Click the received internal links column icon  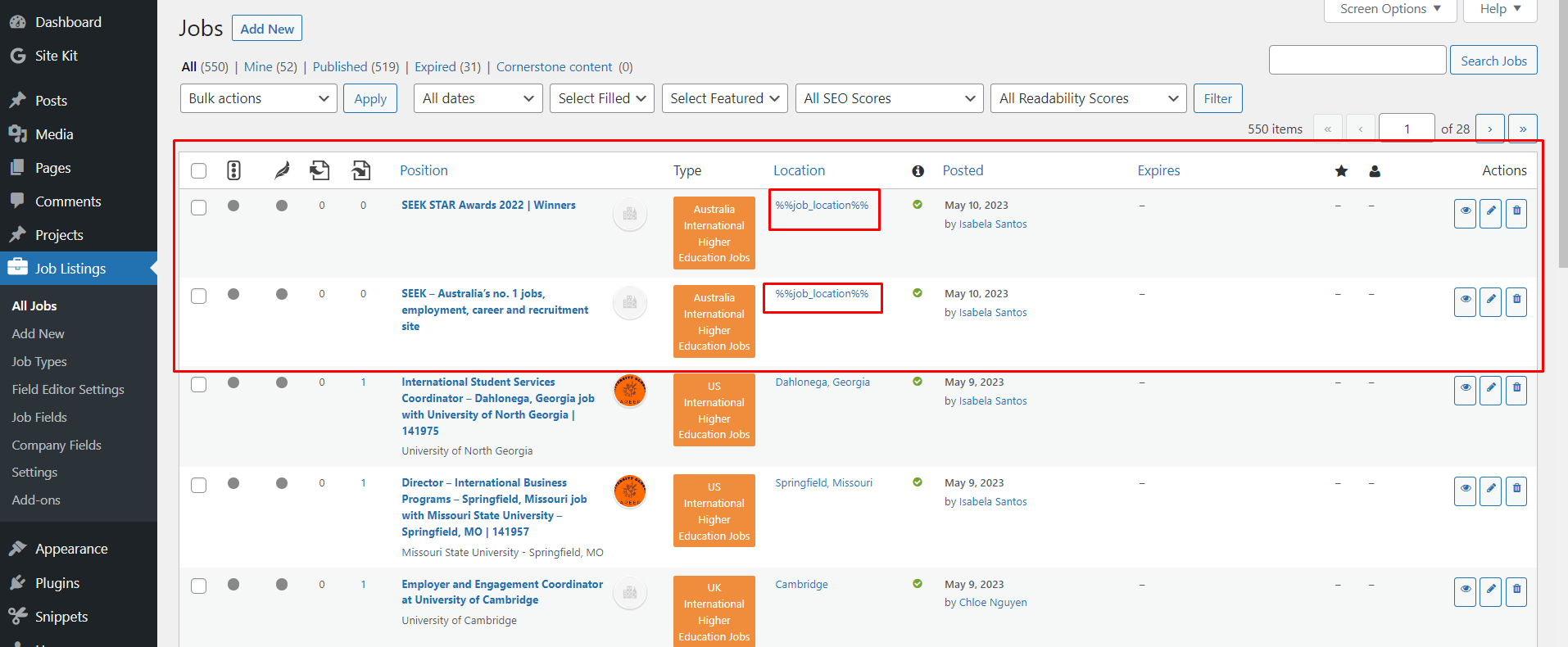pyautogui.click(x=361, y=170)
